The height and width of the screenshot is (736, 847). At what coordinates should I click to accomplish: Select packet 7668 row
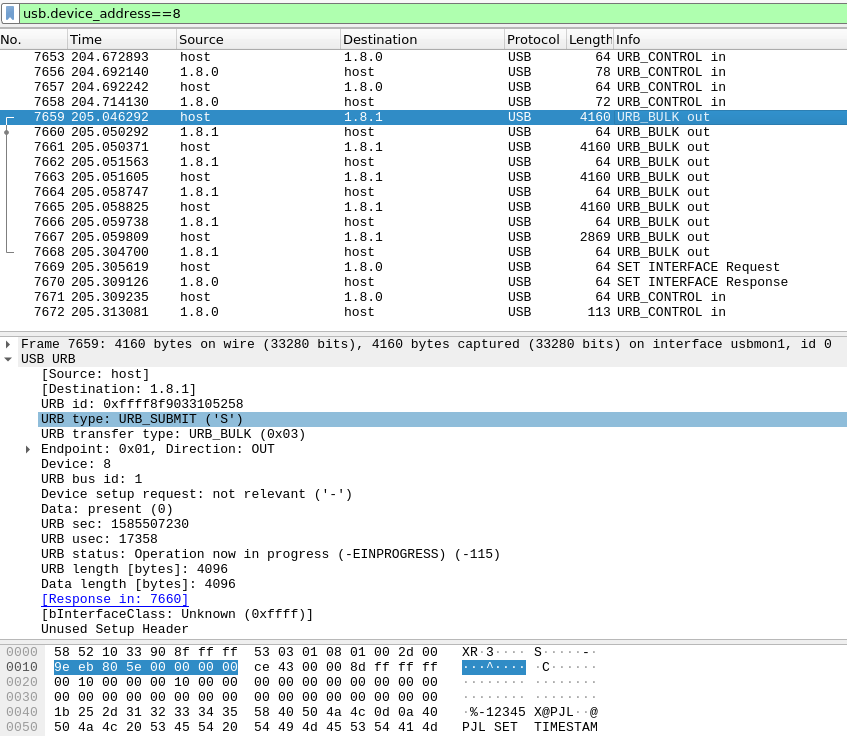[424, 252]
